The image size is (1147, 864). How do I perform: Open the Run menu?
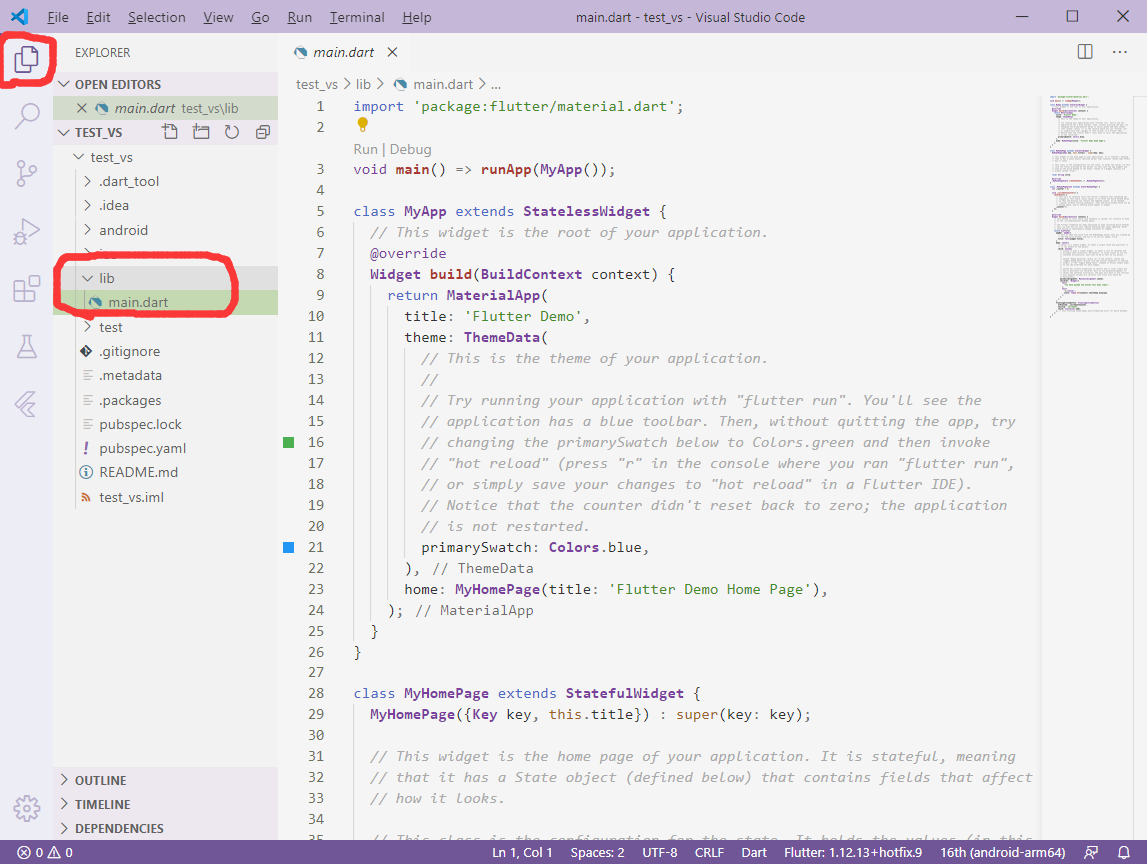coord(299,17)
